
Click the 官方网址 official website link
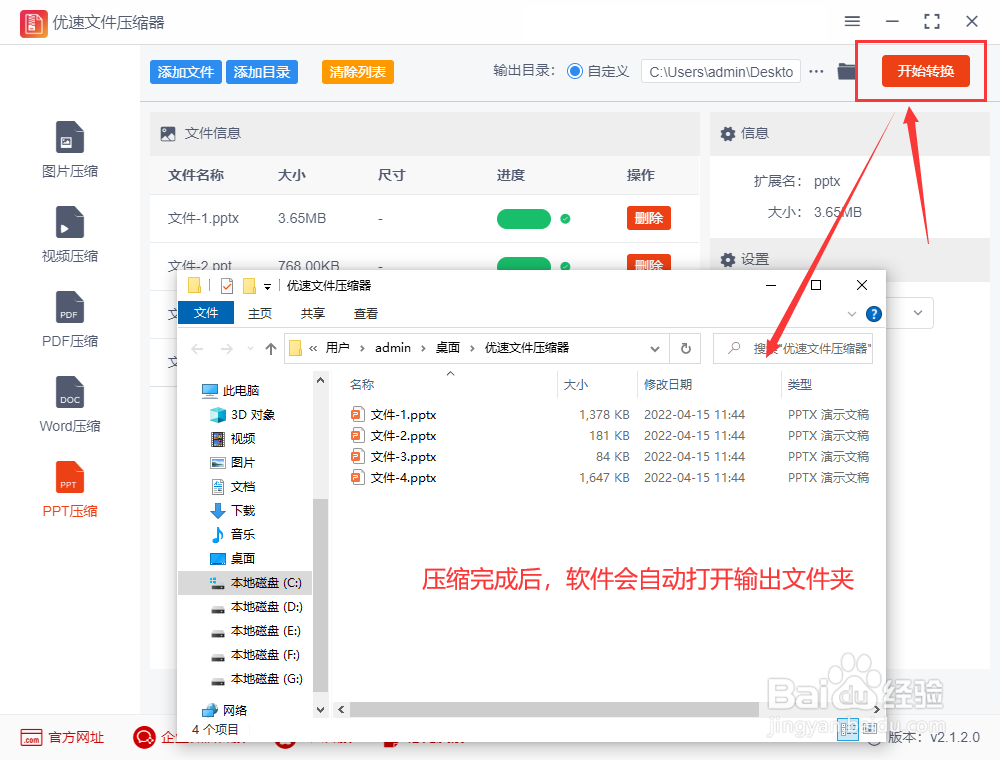click(x=62, y=738)
